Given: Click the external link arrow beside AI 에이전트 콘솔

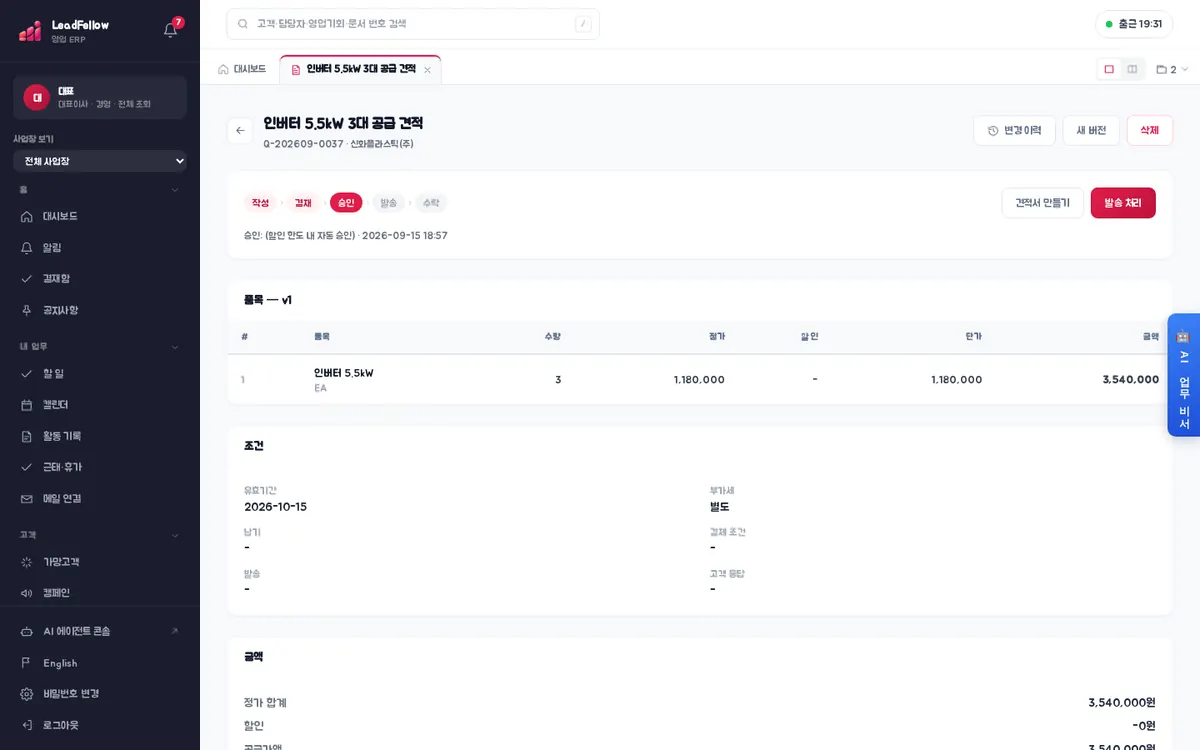Looking at the screenshot, I should pos(175,631).
